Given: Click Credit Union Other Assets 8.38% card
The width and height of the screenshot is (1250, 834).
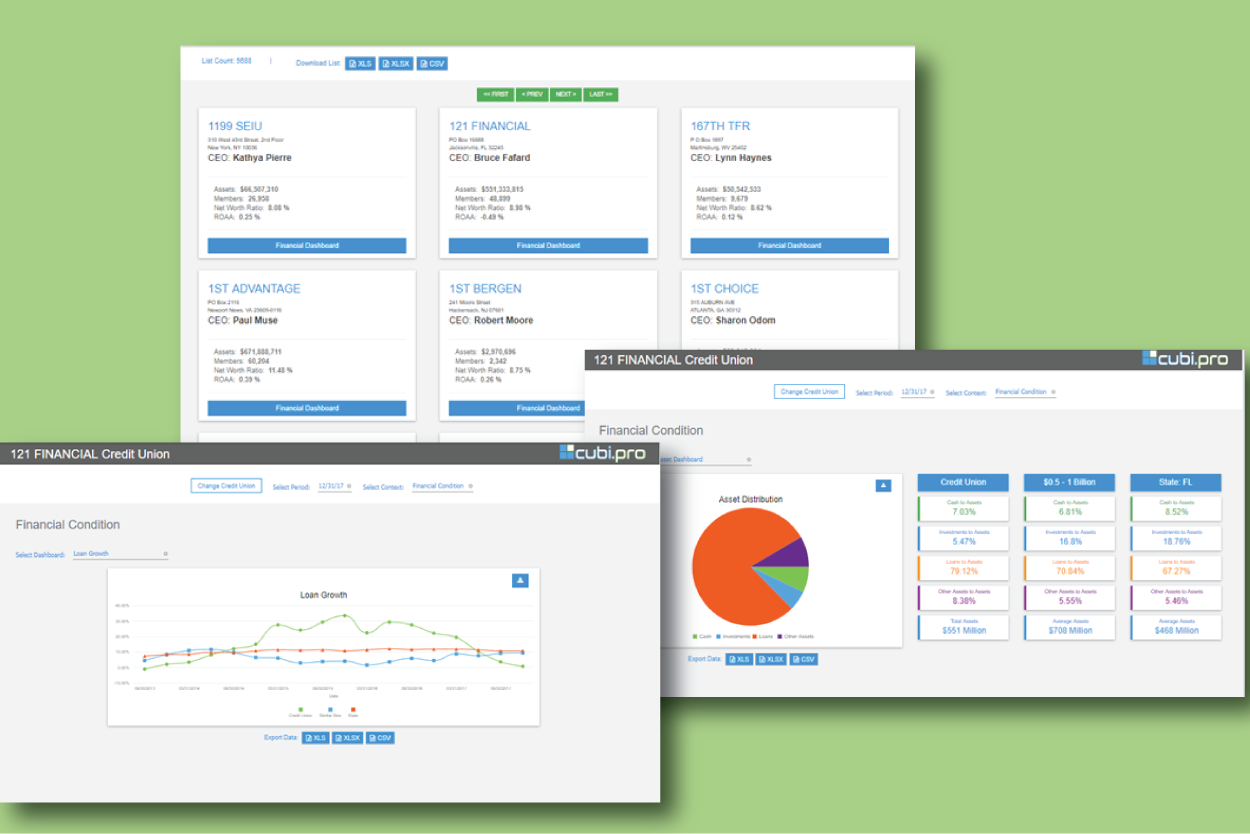Looking at the screenshot, I should 964,597.
